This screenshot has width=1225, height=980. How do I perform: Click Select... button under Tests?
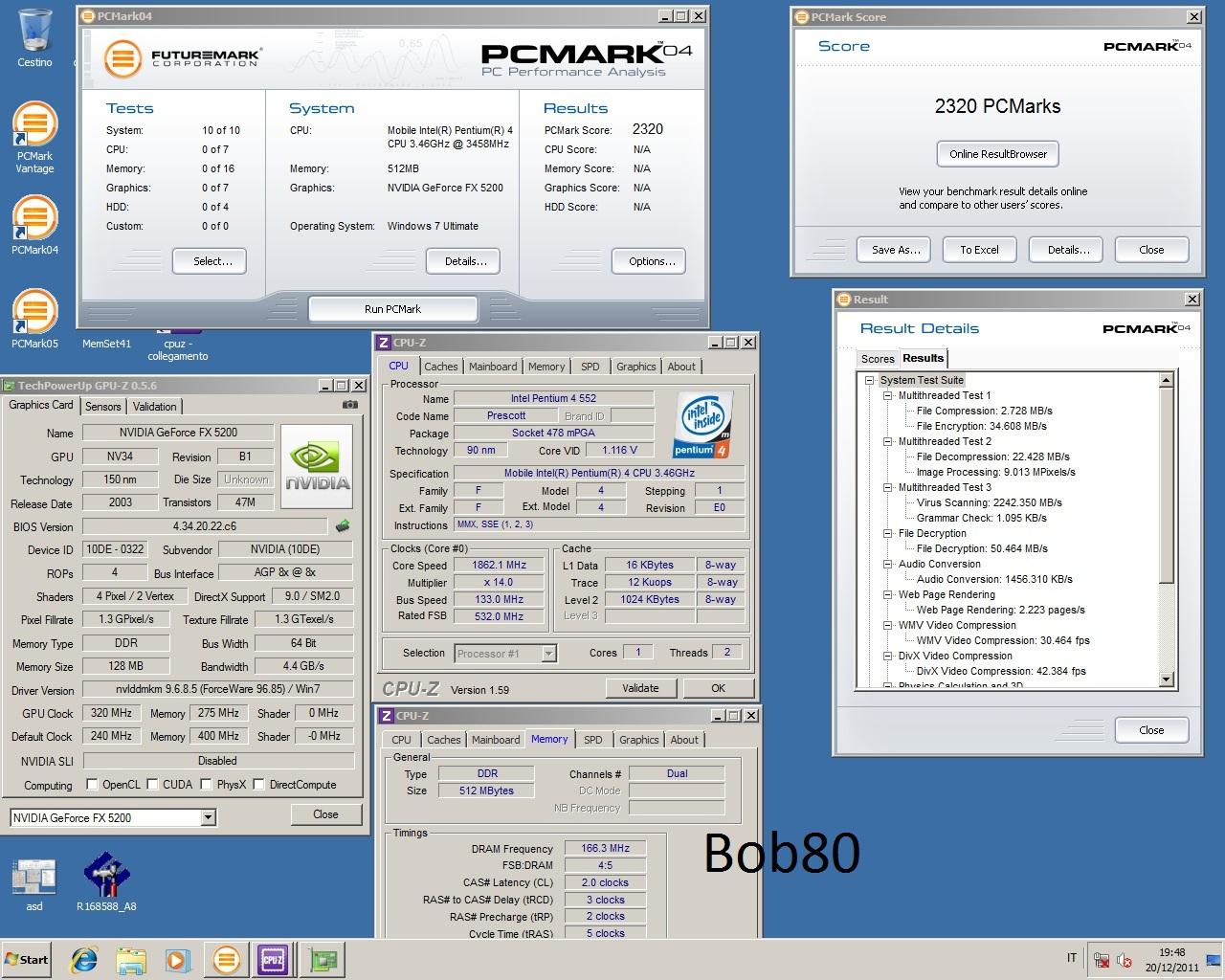209,261
